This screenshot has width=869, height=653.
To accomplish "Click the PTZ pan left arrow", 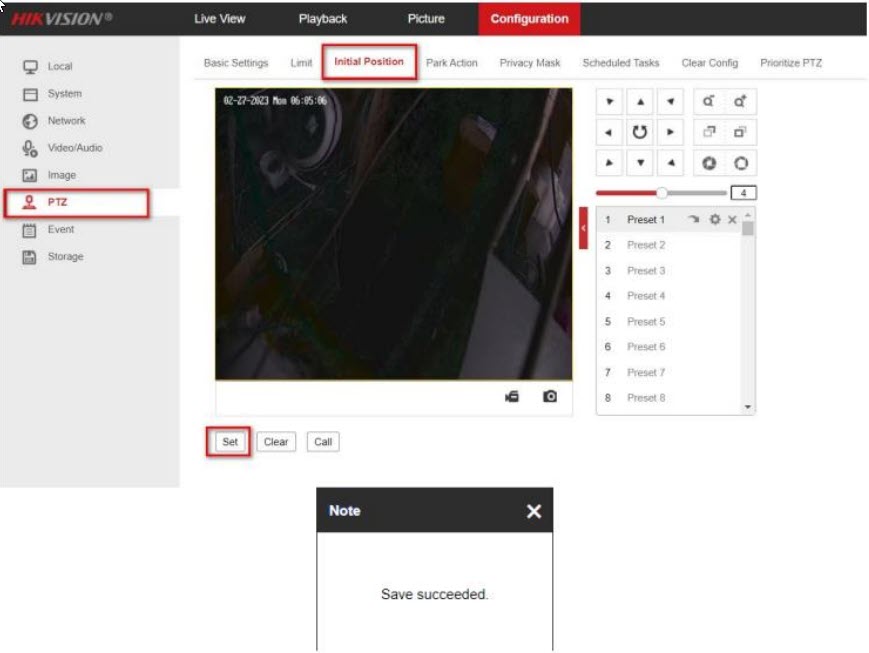I will coord(608,132).
